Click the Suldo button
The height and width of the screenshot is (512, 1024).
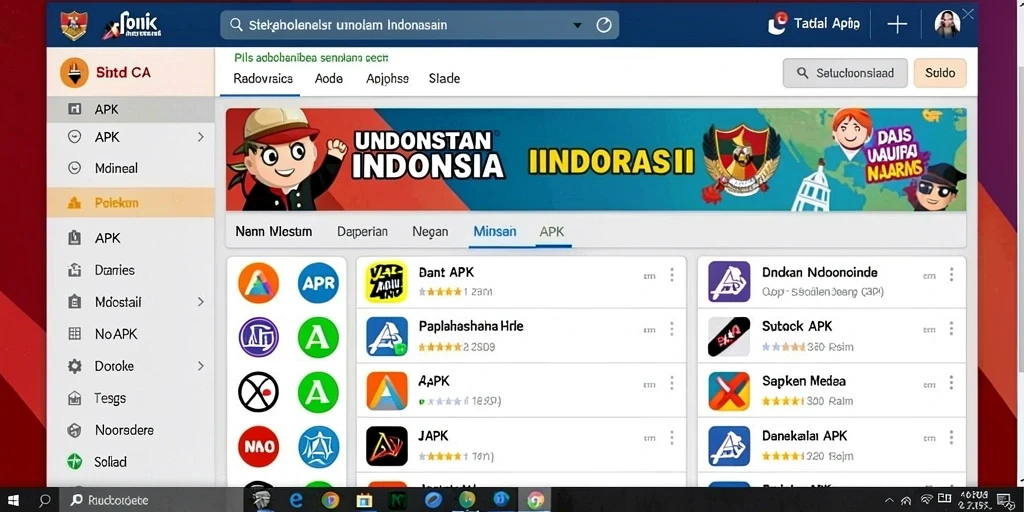940,73
